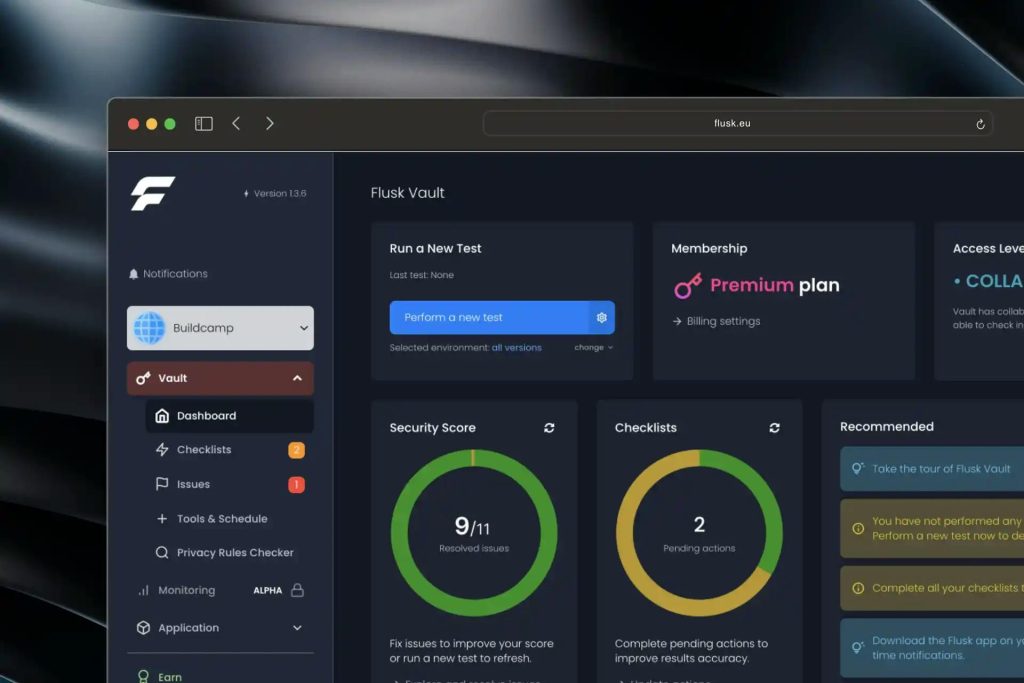
Task: Reload the page in the browser
Action: point(980,124)
